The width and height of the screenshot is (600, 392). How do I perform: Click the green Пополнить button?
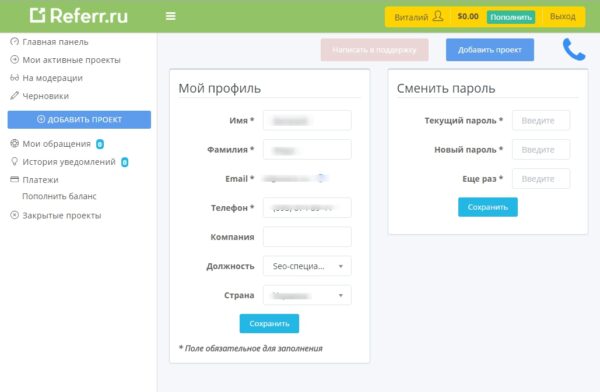(x=511, y=17)
